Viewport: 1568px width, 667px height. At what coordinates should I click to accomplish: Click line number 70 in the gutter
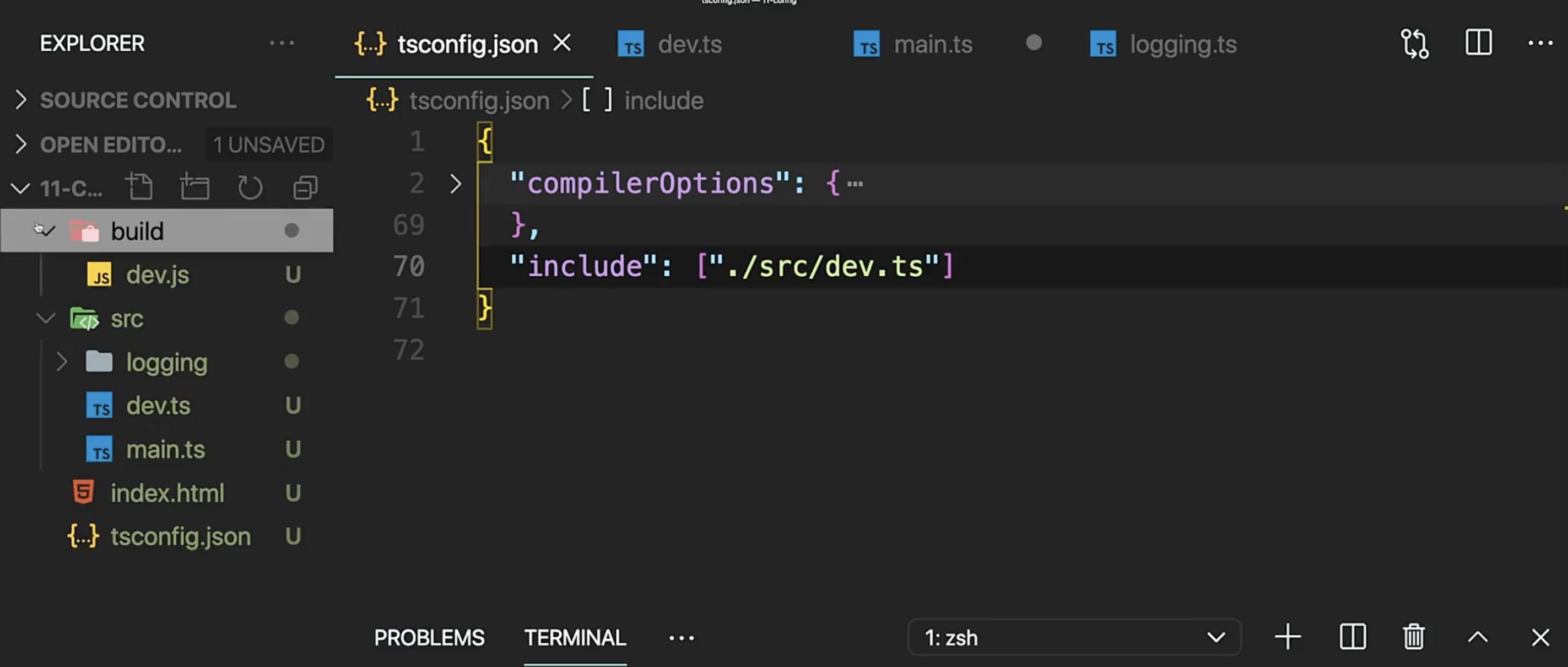[408, 266]
